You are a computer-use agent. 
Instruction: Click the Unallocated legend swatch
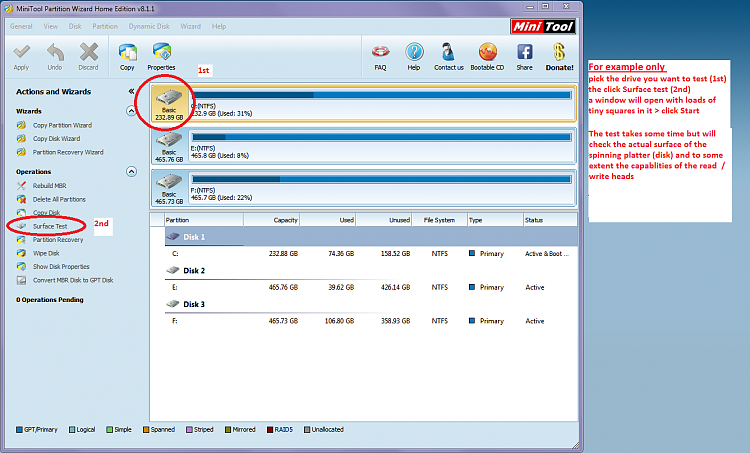(307, 430)
